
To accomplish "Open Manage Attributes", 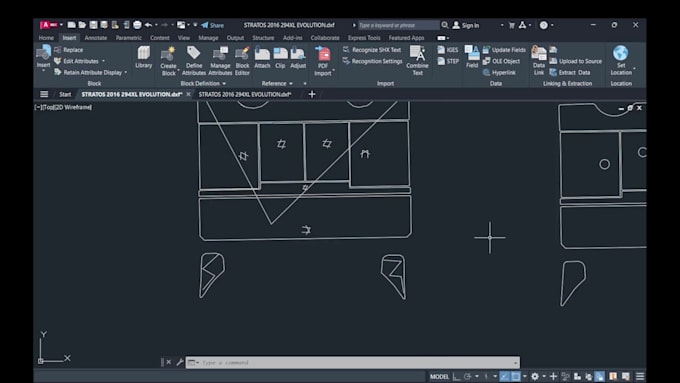I will click(220, 61).
